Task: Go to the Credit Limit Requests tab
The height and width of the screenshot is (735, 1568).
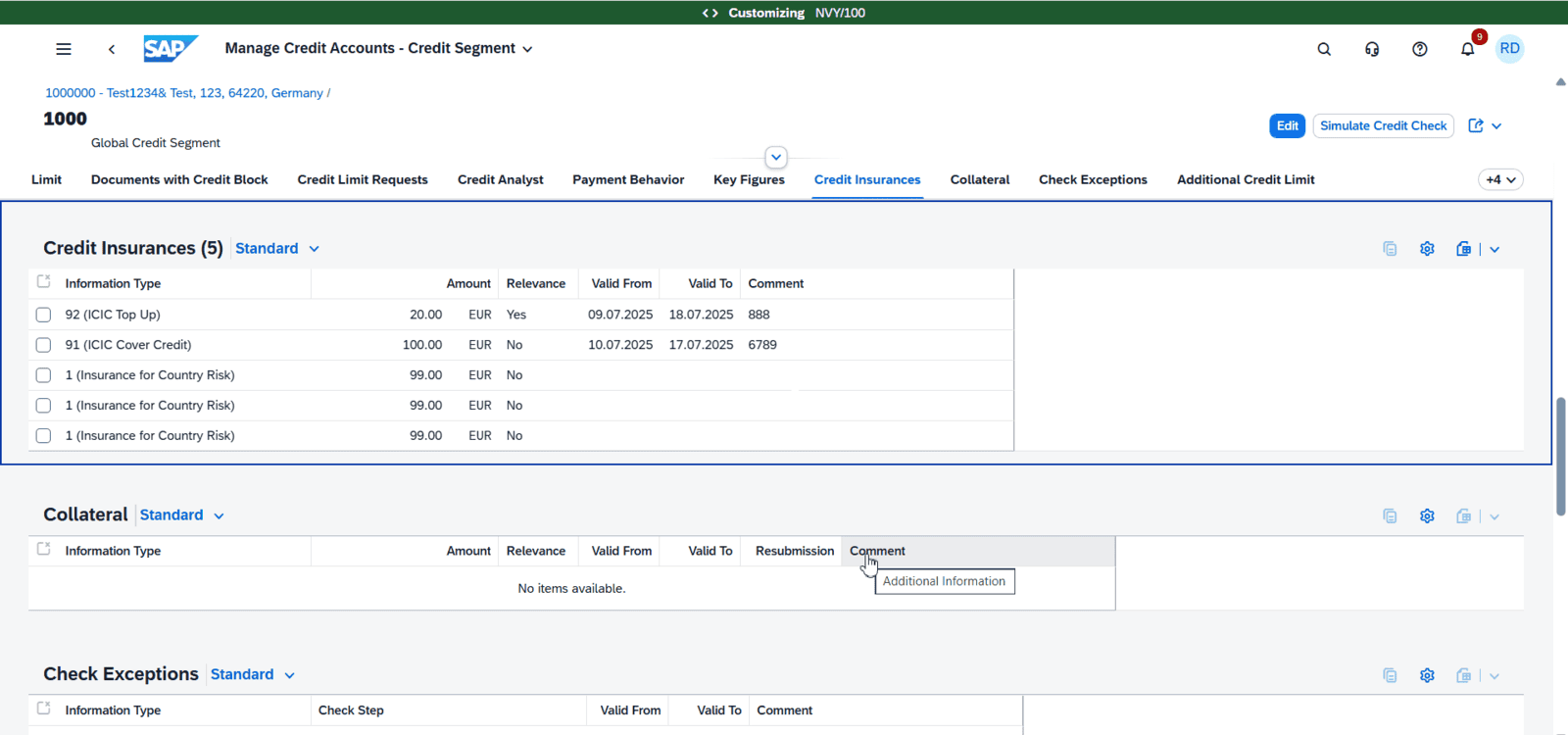Action: tap(363, 180)
